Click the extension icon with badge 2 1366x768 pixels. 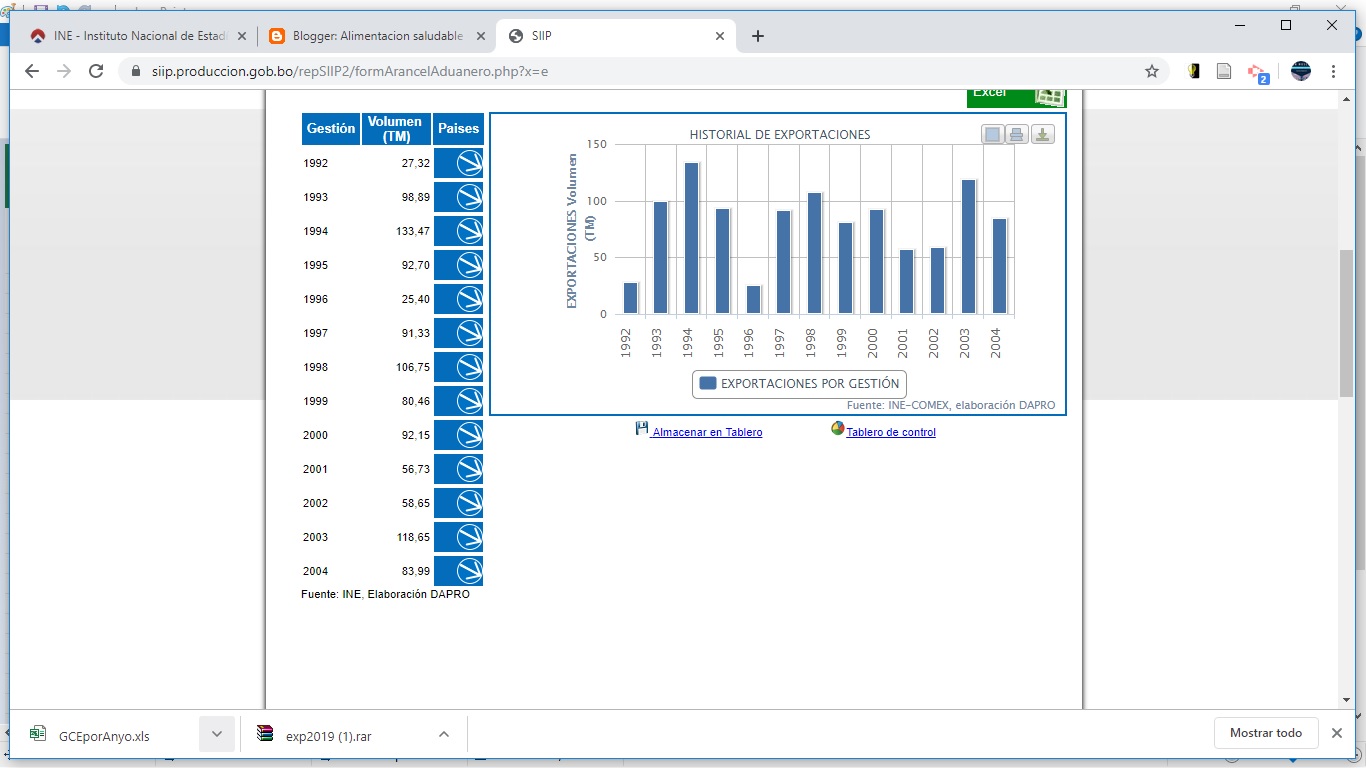[x=1257, y=72]
